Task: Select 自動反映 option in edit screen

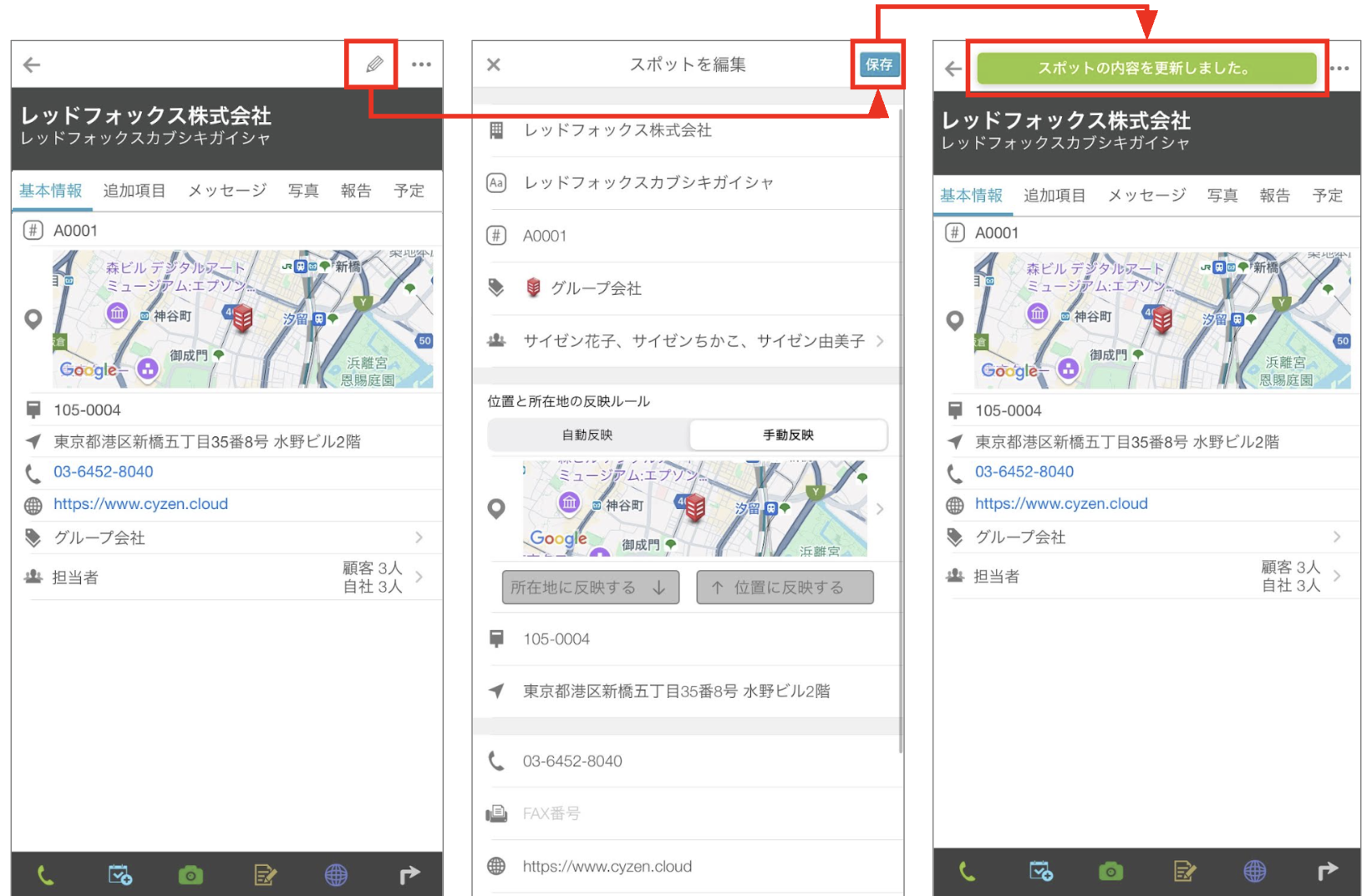Action: [588, 435]
